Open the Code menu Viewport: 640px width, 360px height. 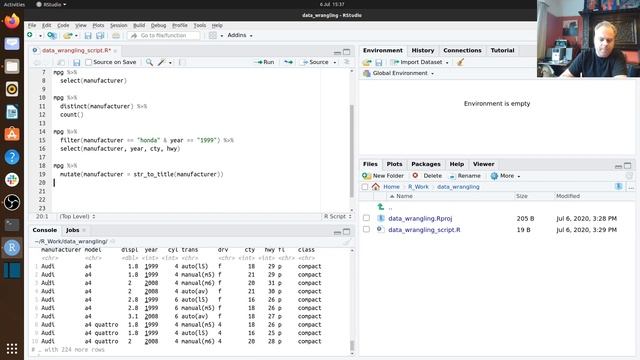point(63,25)
